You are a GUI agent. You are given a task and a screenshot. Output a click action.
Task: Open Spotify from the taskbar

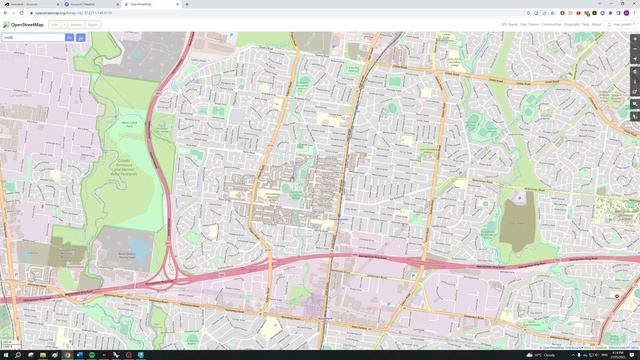pos(92,355)
